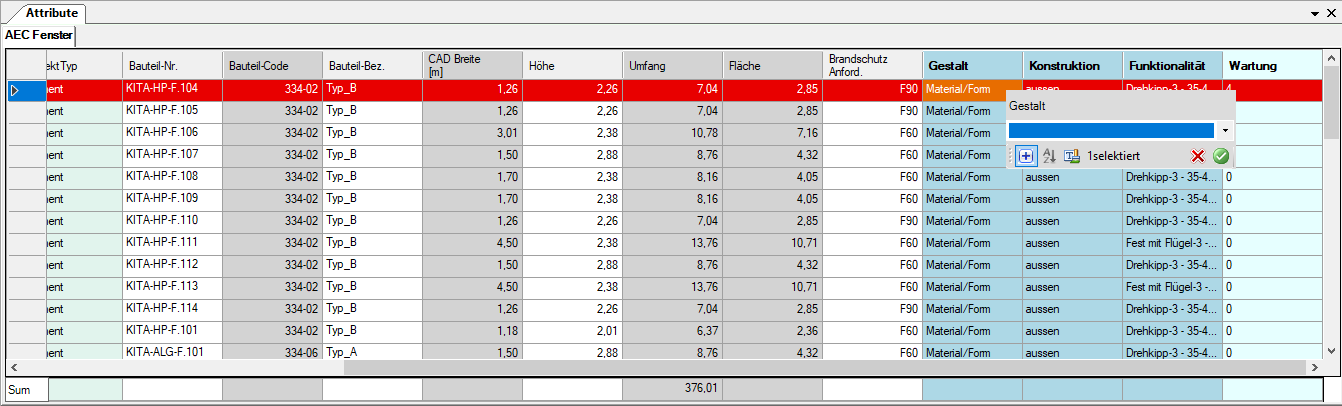Click the add (plus) icon in Gestalt popup
The width and height of the screenshot is (1342, 406).
coord(1026,156)
